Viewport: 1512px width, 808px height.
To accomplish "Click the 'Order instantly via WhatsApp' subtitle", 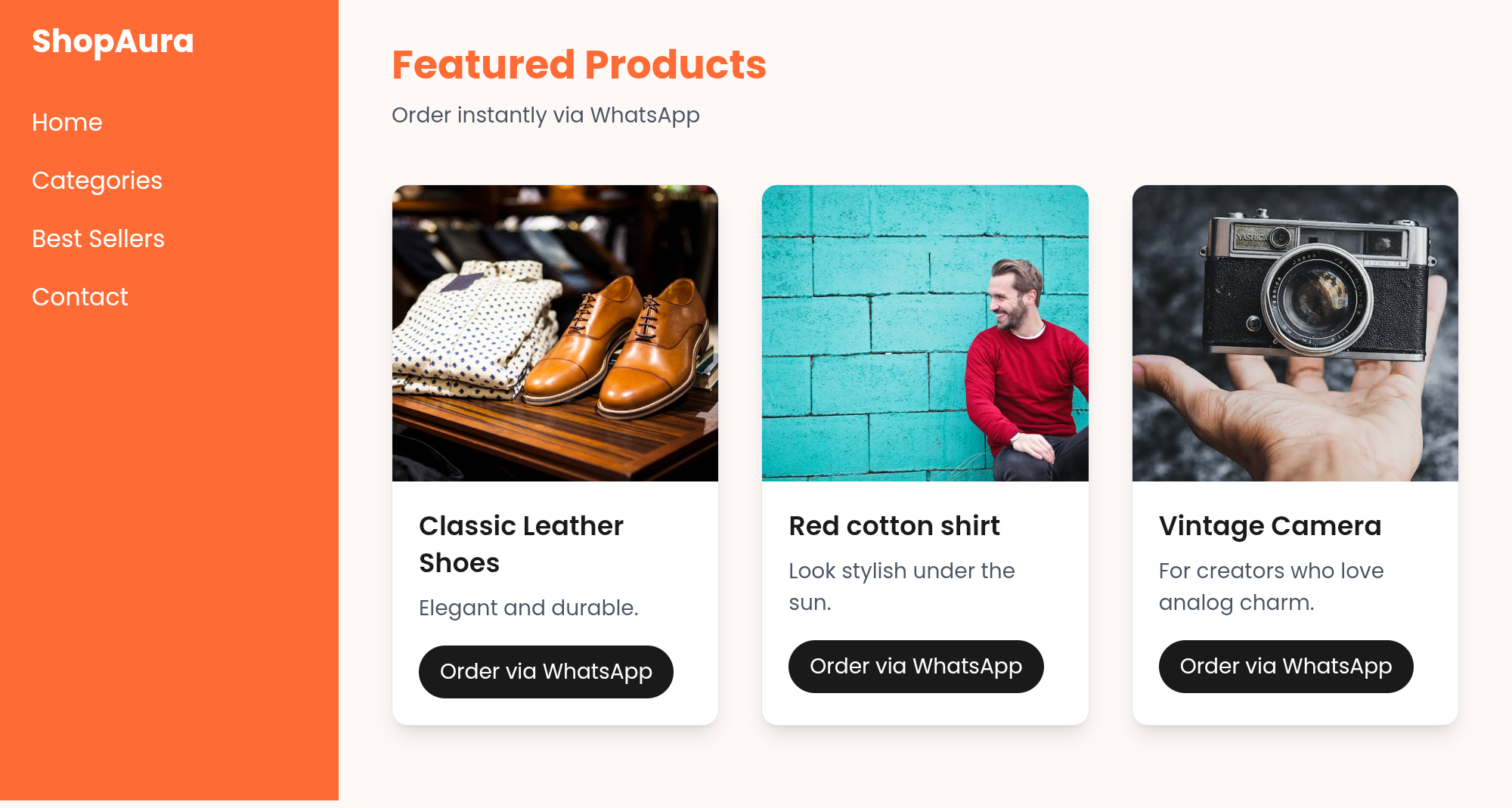I will [x=545, y=115].
